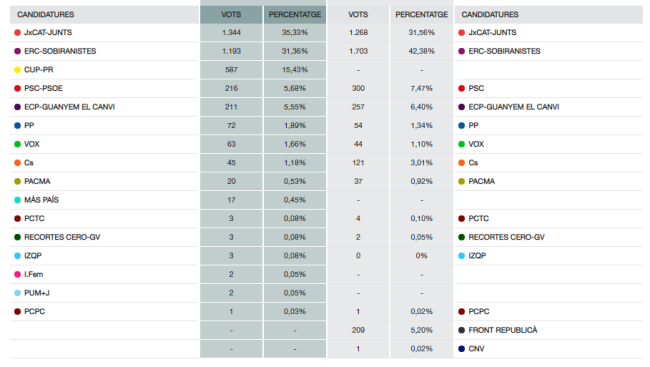Click the pink I.Fem color dot
The height and width of the screenshot is (367, 650).
(x=17, y=275)
